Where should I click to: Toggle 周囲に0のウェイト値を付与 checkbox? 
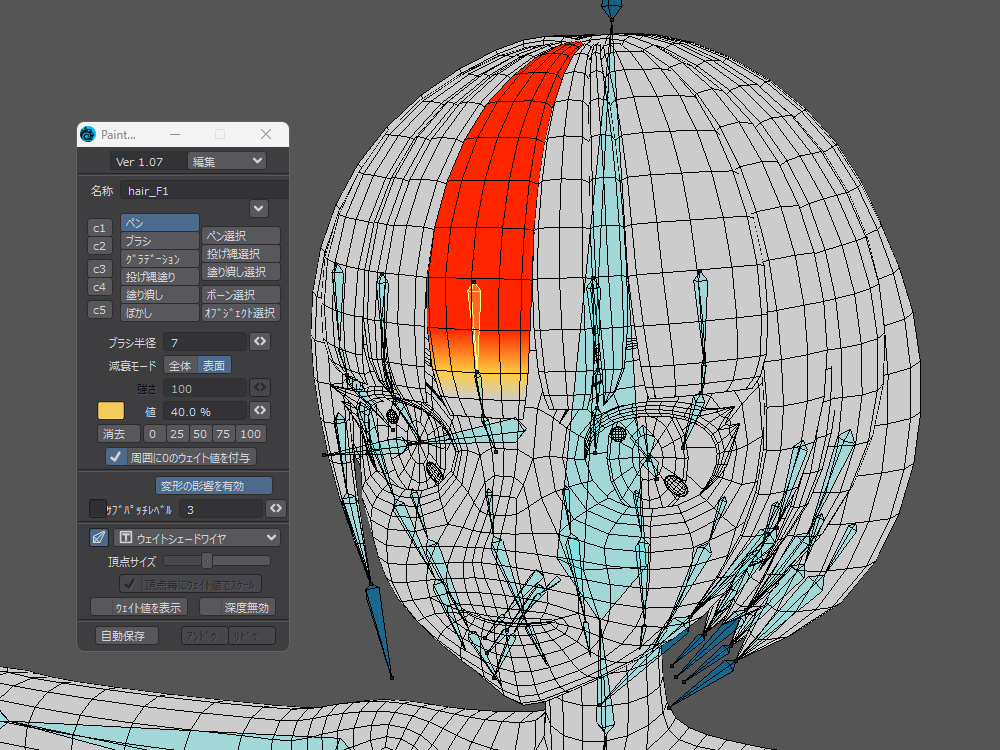coord(116,457)
